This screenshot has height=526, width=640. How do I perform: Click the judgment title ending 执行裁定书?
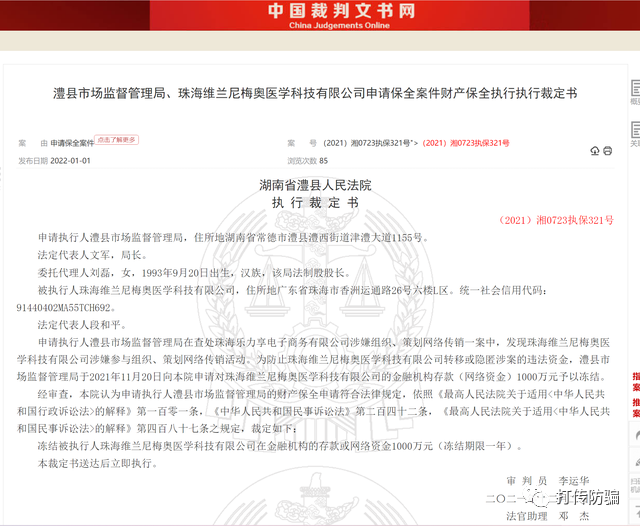coord(315,93)
